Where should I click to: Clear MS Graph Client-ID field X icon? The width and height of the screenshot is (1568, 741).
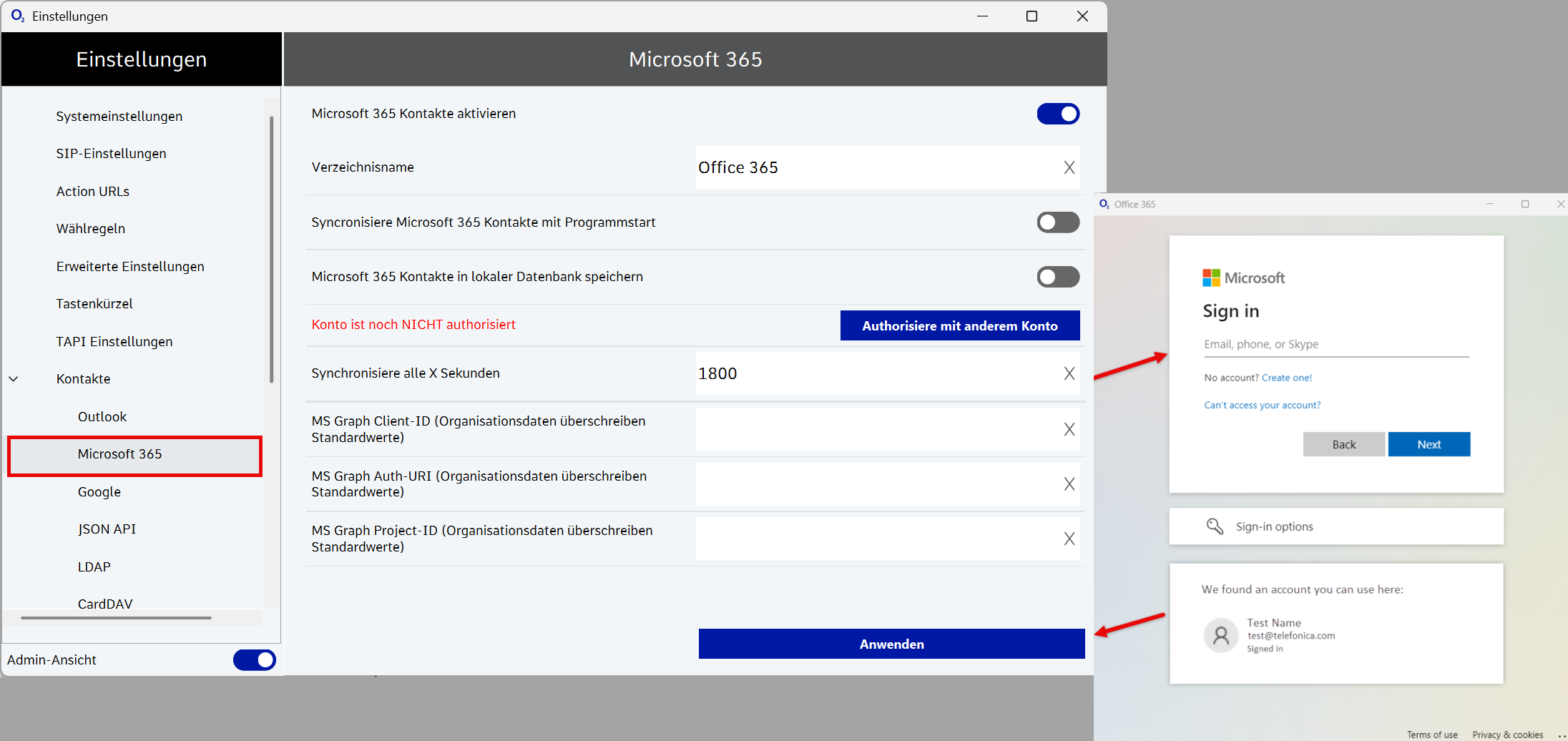tap(1069, 429)
